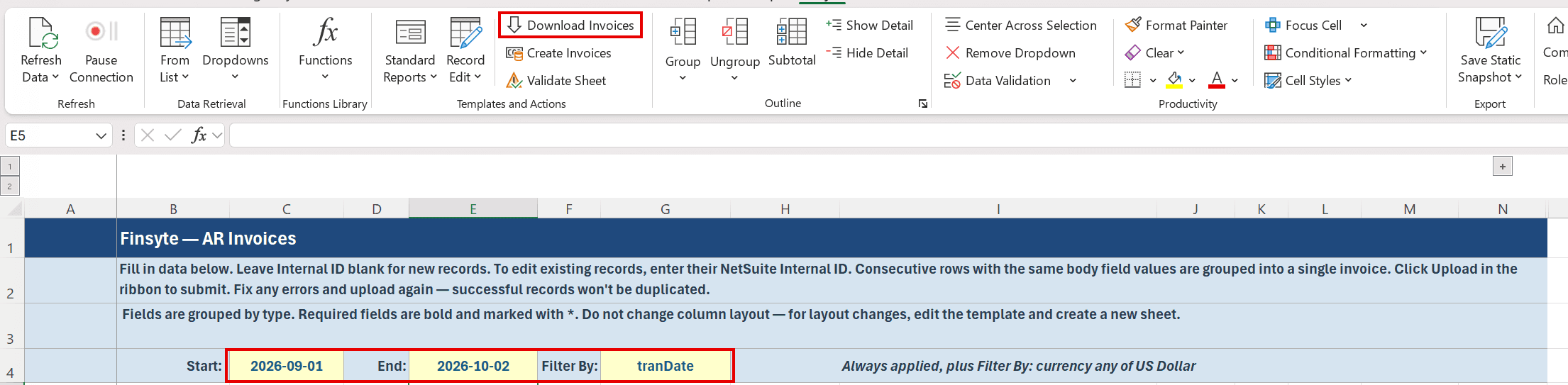The height and width of the screenshot is (385, 1568).
Task: Select column E header
Action: pyautogui.click(x=473, y=209)
